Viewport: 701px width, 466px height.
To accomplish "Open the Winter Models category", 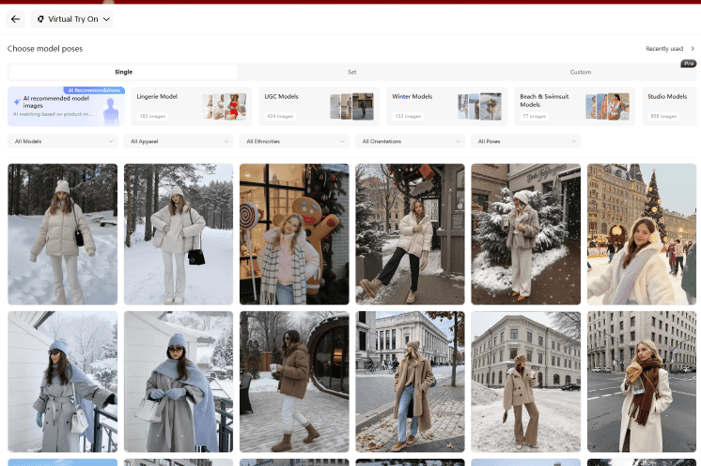I will [447, 106].
